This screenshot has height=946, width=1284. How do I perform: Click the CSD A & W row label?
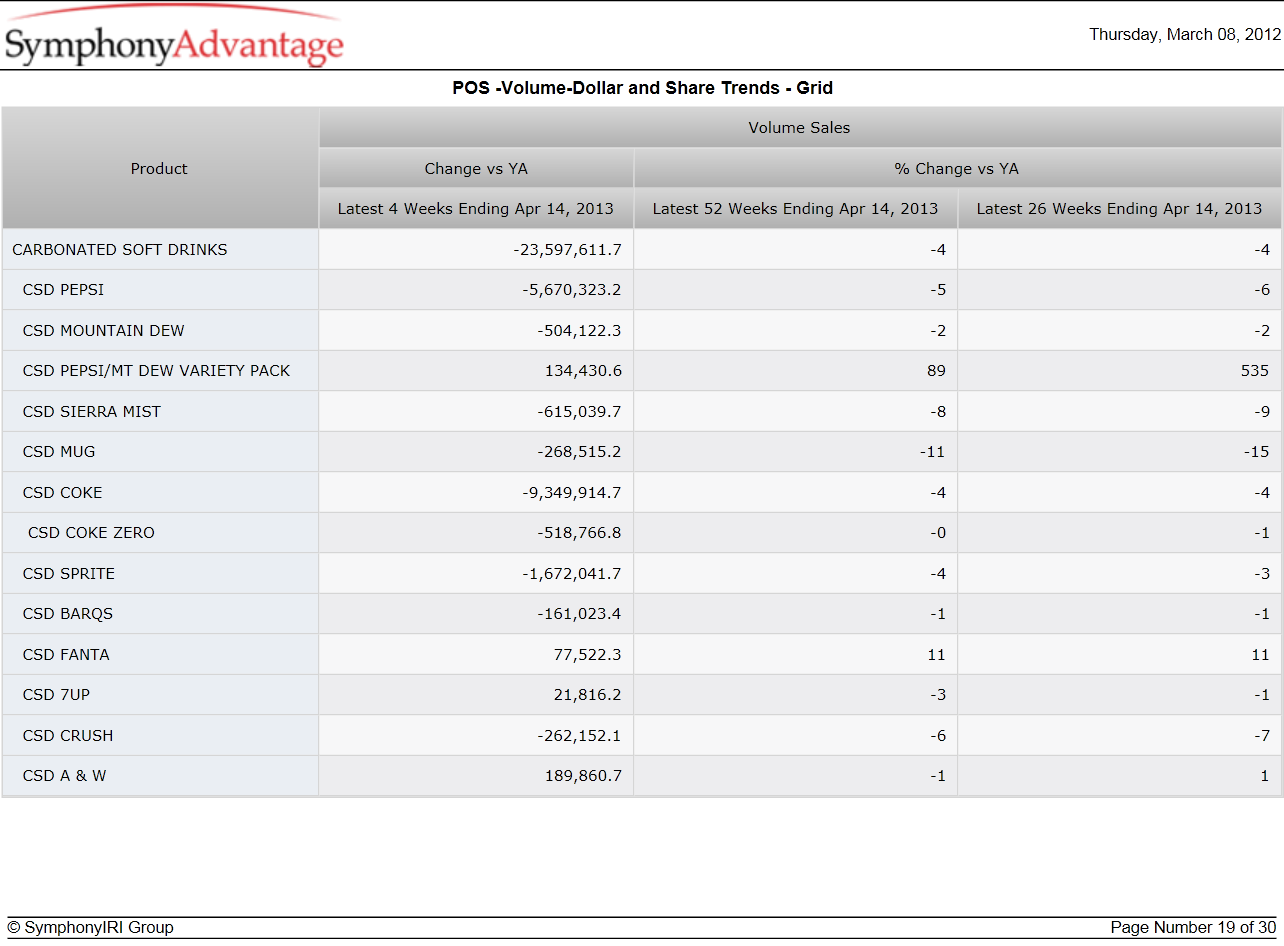64,776
